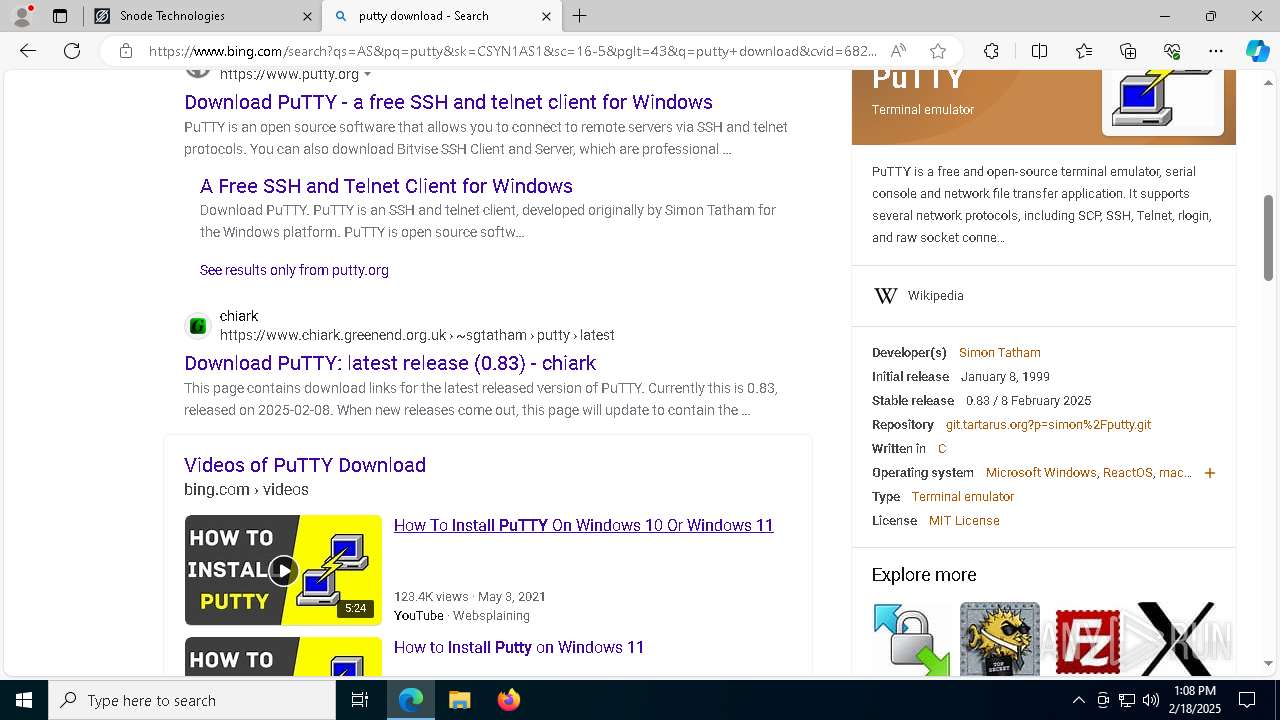Open Microsoft Edge from taskbar
The image size is (1280, 720).
pyautogui.click(x=411, y=700)
